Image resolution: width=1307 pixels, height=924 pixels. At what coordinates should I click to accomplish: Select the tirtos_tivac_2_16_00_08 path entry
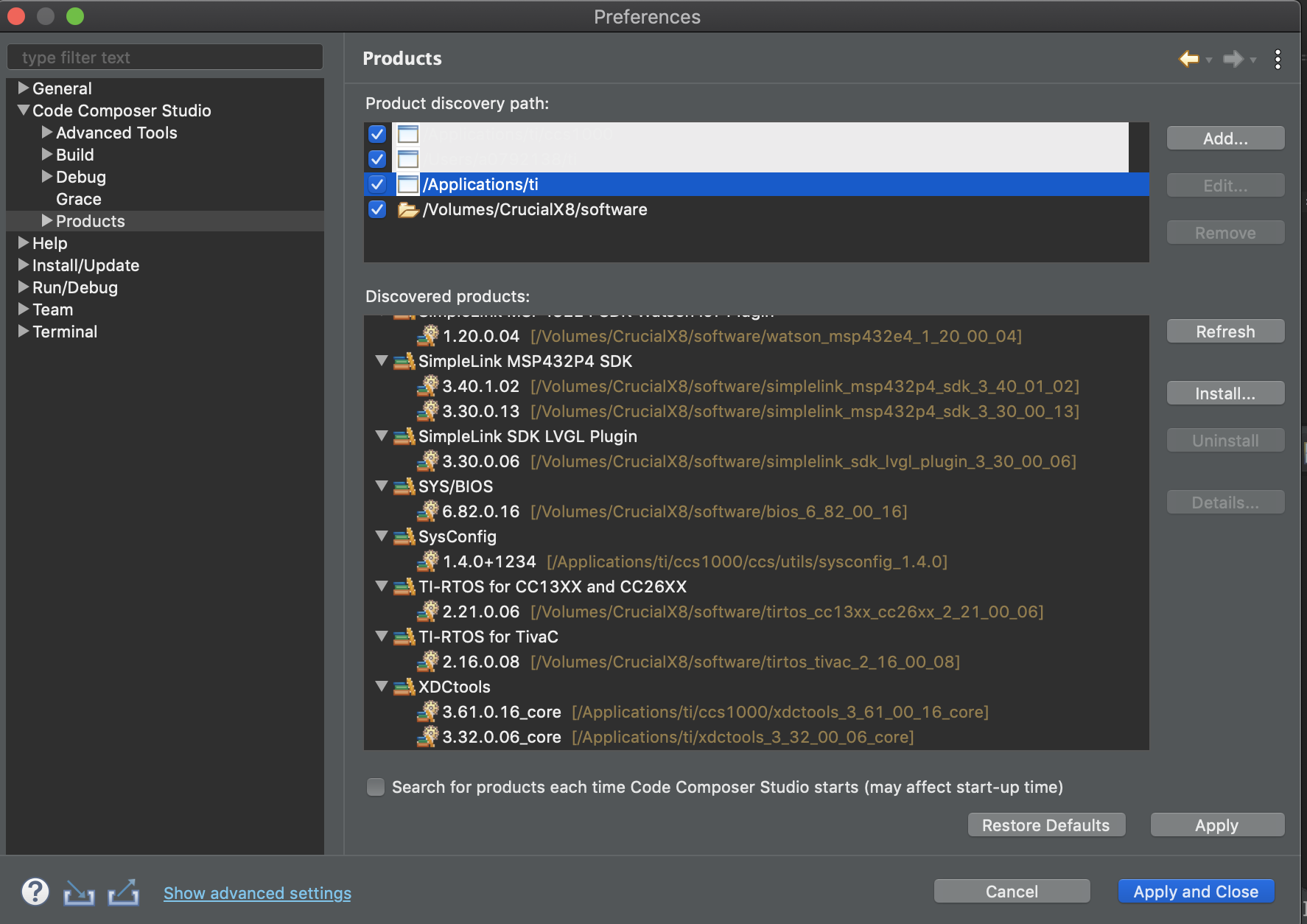point(745,662)
